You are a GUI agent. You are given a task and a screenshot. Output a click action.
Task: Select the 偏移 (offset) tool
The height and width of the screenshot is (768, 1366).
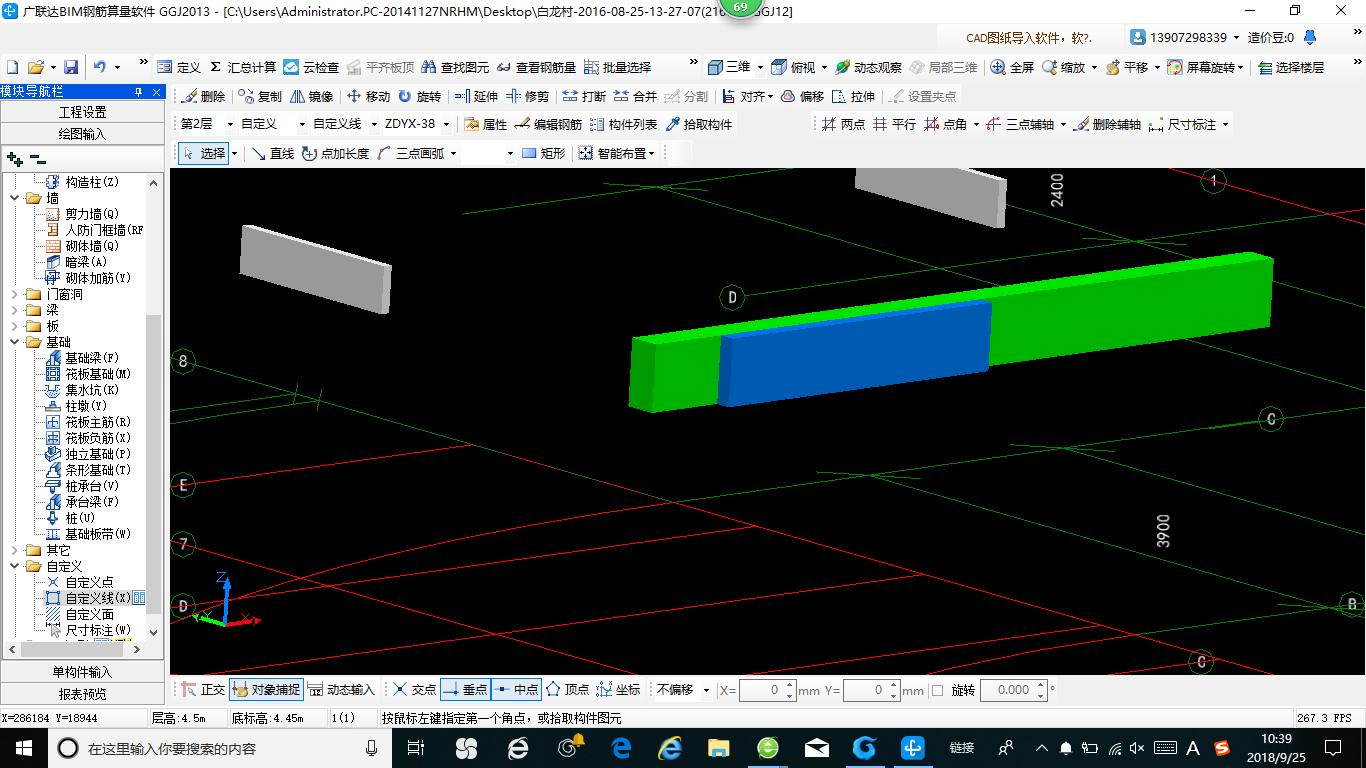point(802,97)
